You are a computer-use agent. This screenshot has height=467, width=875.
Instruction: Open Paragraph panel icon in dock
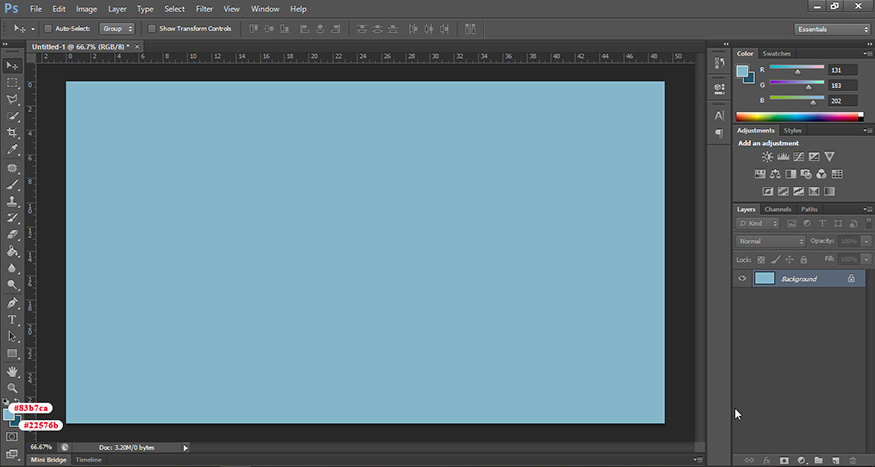tap(719, 133)
